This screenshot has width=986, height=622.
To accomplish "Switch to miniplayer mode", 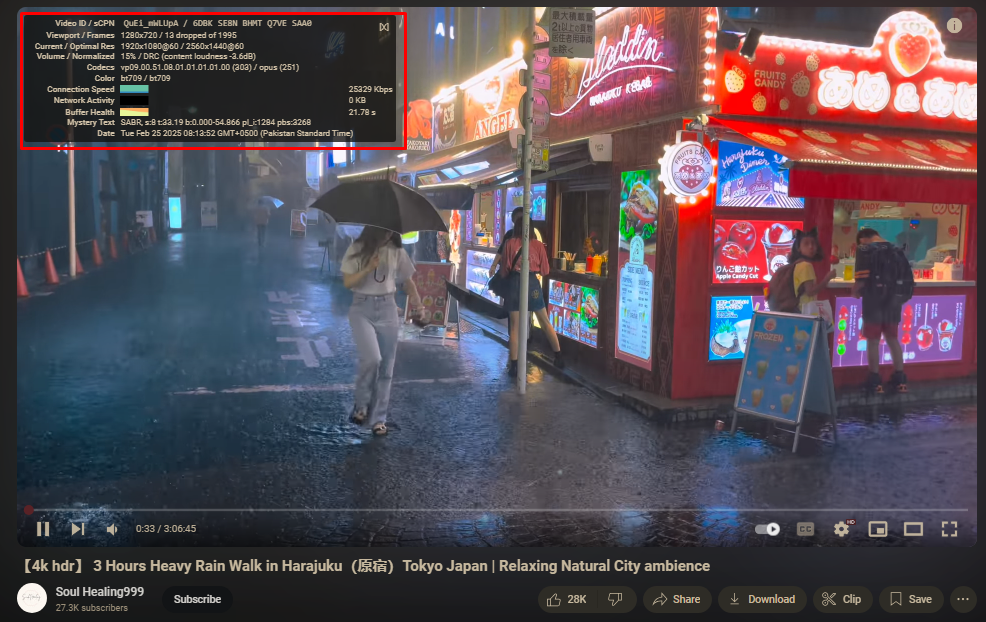I will (x=877, y=529).
